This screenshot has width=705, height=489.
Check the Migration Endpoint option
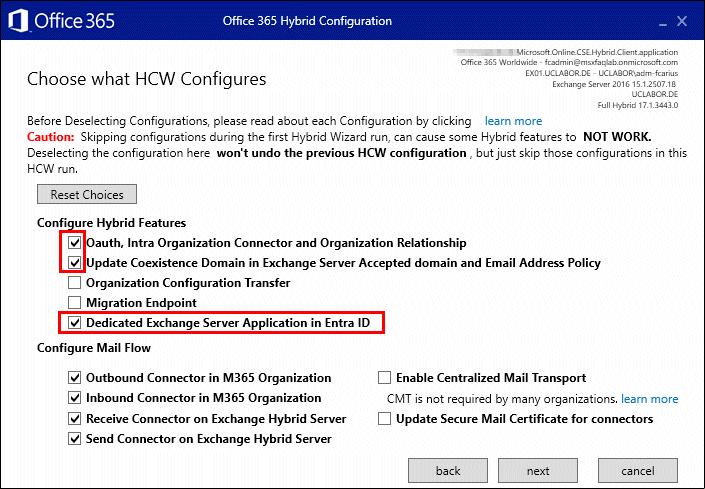click(x=75, y=302)
